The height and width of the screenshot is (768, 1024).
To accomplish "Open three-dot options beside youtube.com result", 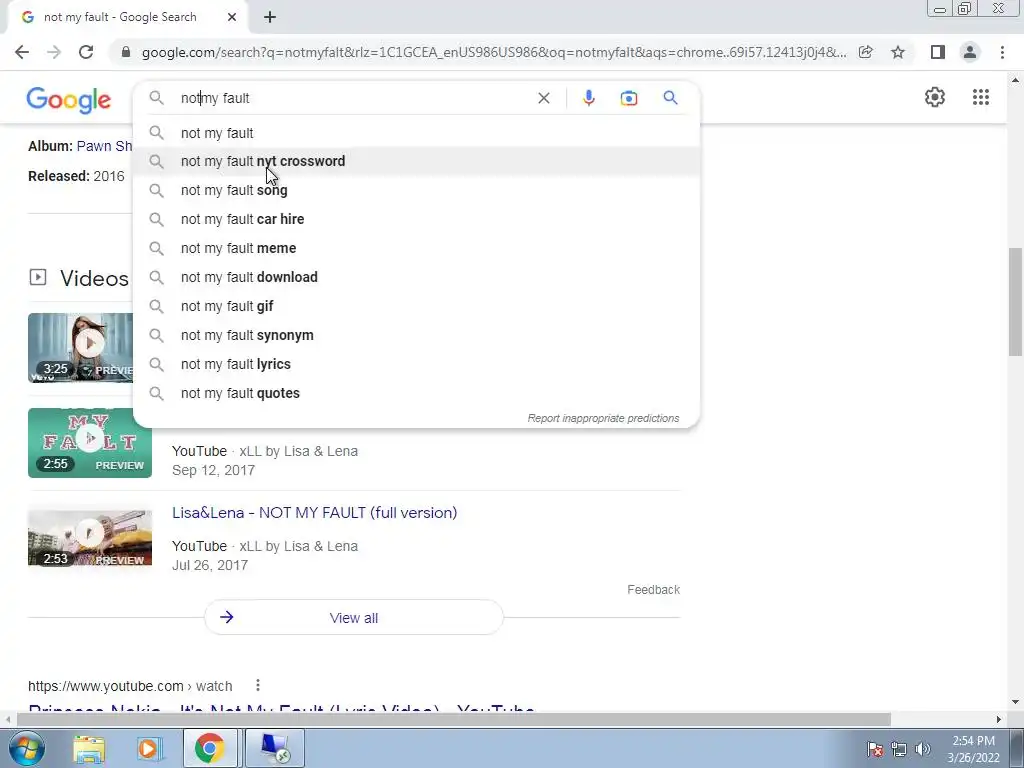I will pyautogui.click(x=258, y=685).
